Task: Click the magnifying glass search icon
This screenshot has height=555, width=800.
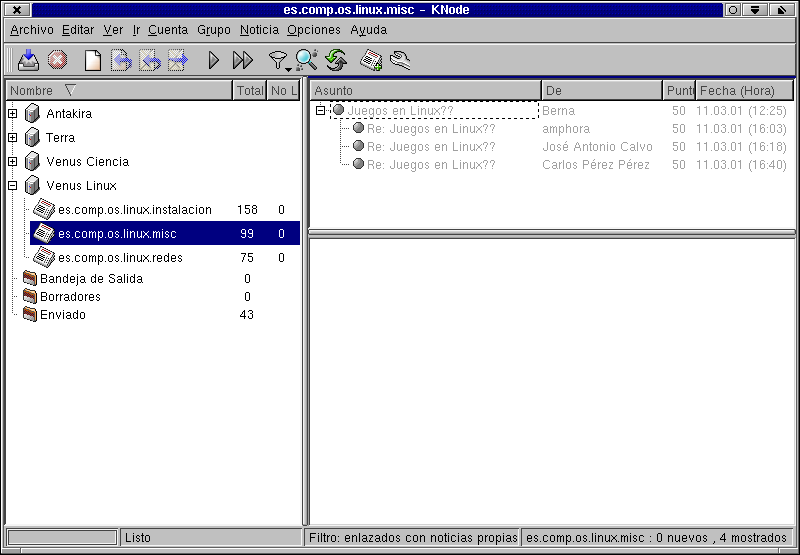Action: tap(306, 61)
